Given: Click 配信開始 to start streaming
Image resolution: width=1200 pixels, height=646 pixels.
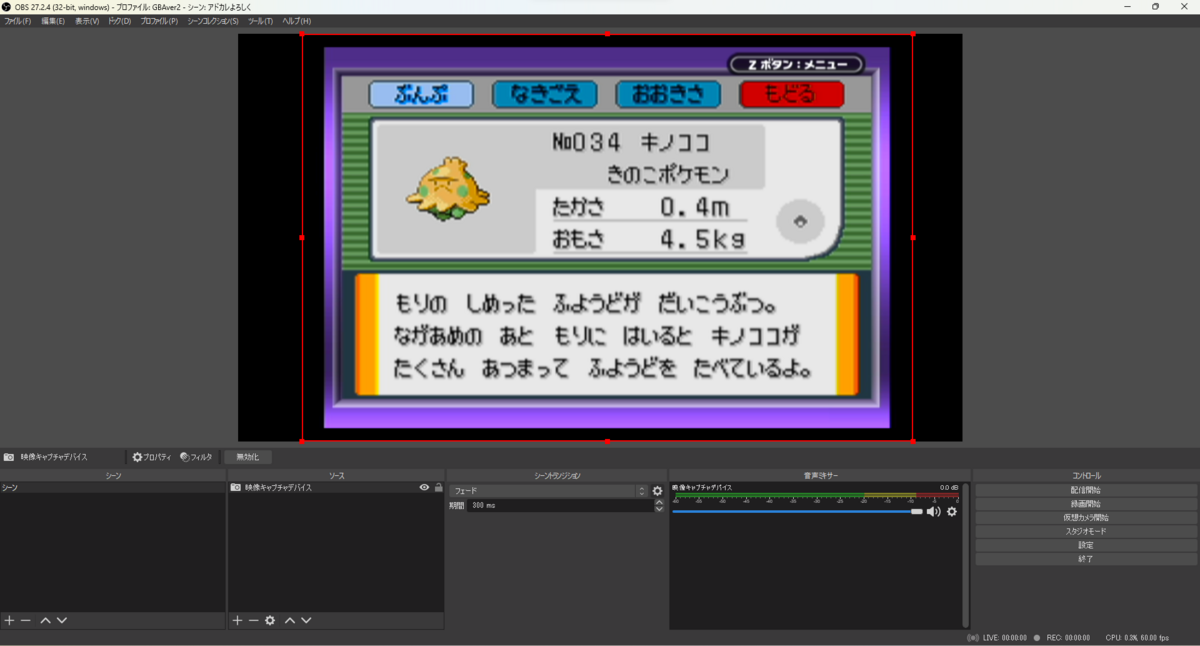Looking at the screenshot, I should [x=1085, y=490].
